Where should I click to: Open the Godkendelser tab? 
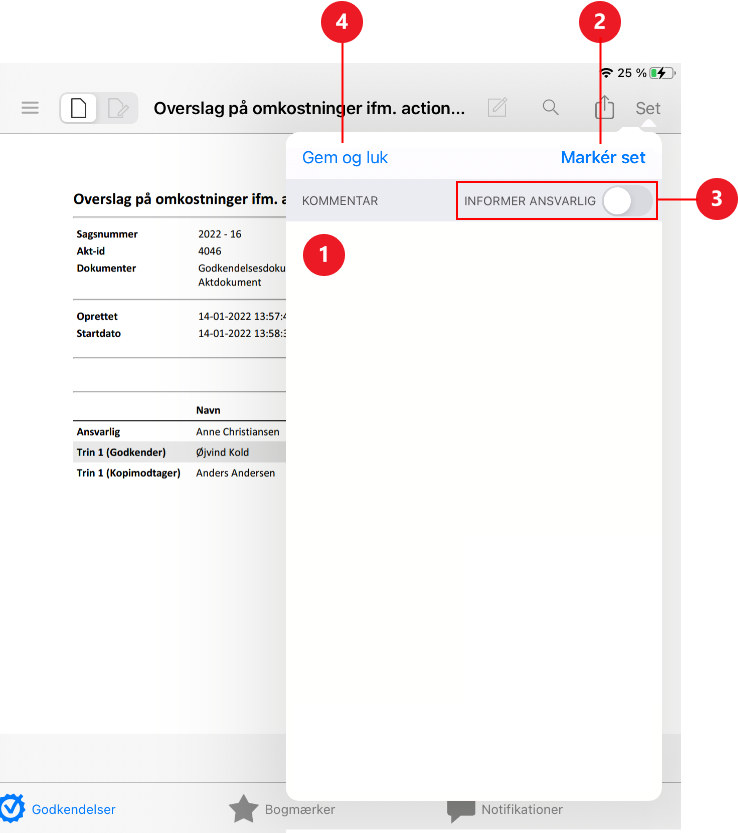[x=58, y=809]
